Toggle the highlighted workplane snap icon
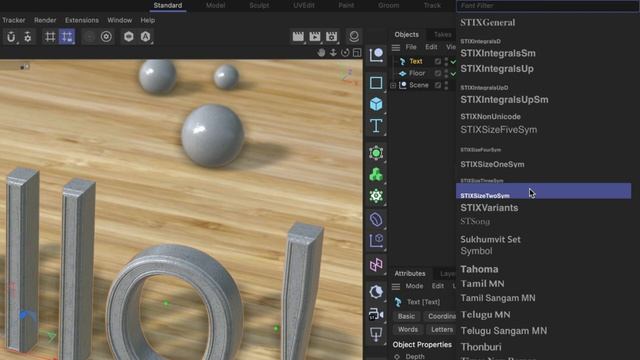The image size is (640, 360). 67,37
